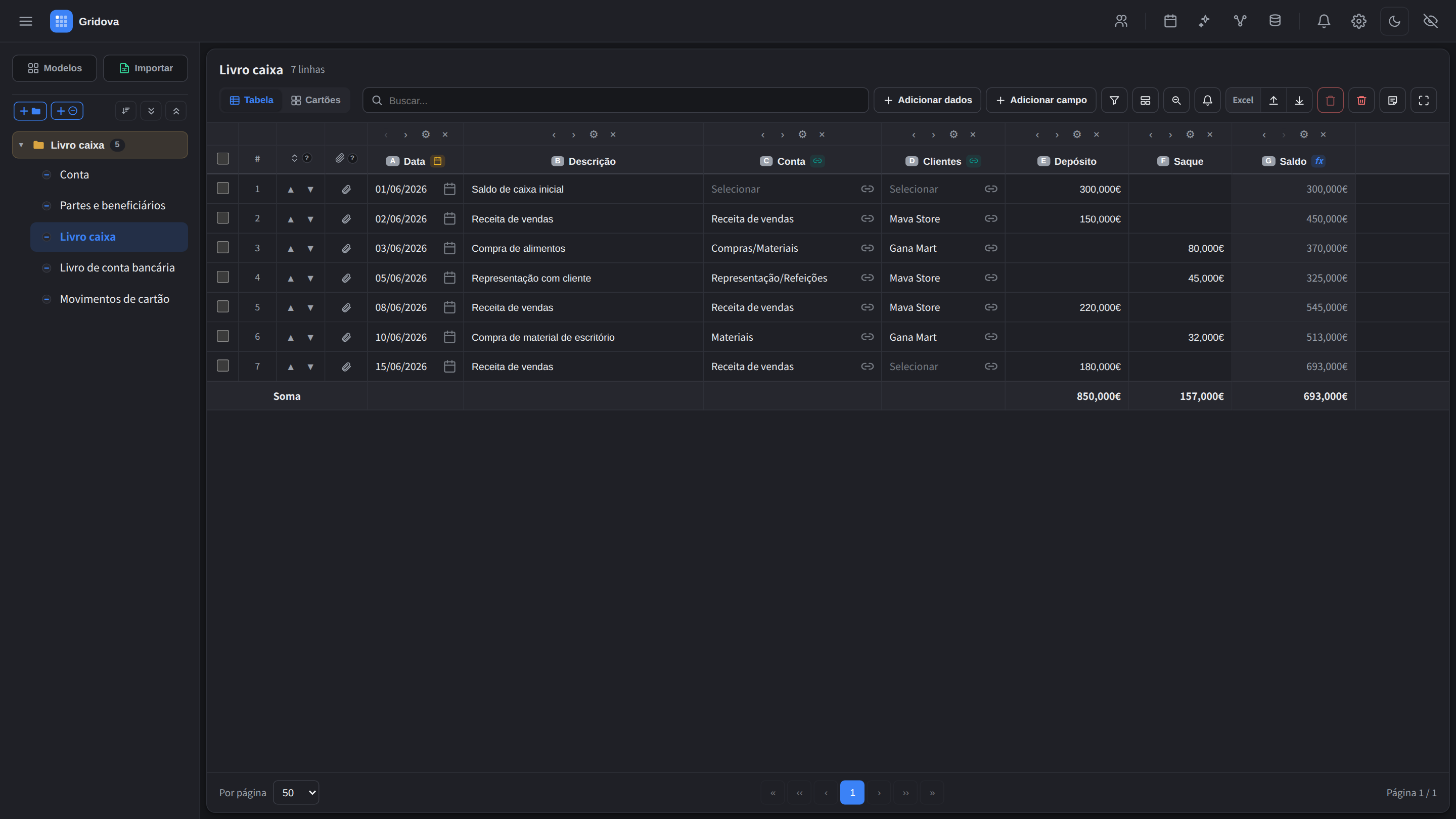Screen dimensions: 1456x819
Task: Click the Excel upload arrow icon
Action: pos(1273,100)
